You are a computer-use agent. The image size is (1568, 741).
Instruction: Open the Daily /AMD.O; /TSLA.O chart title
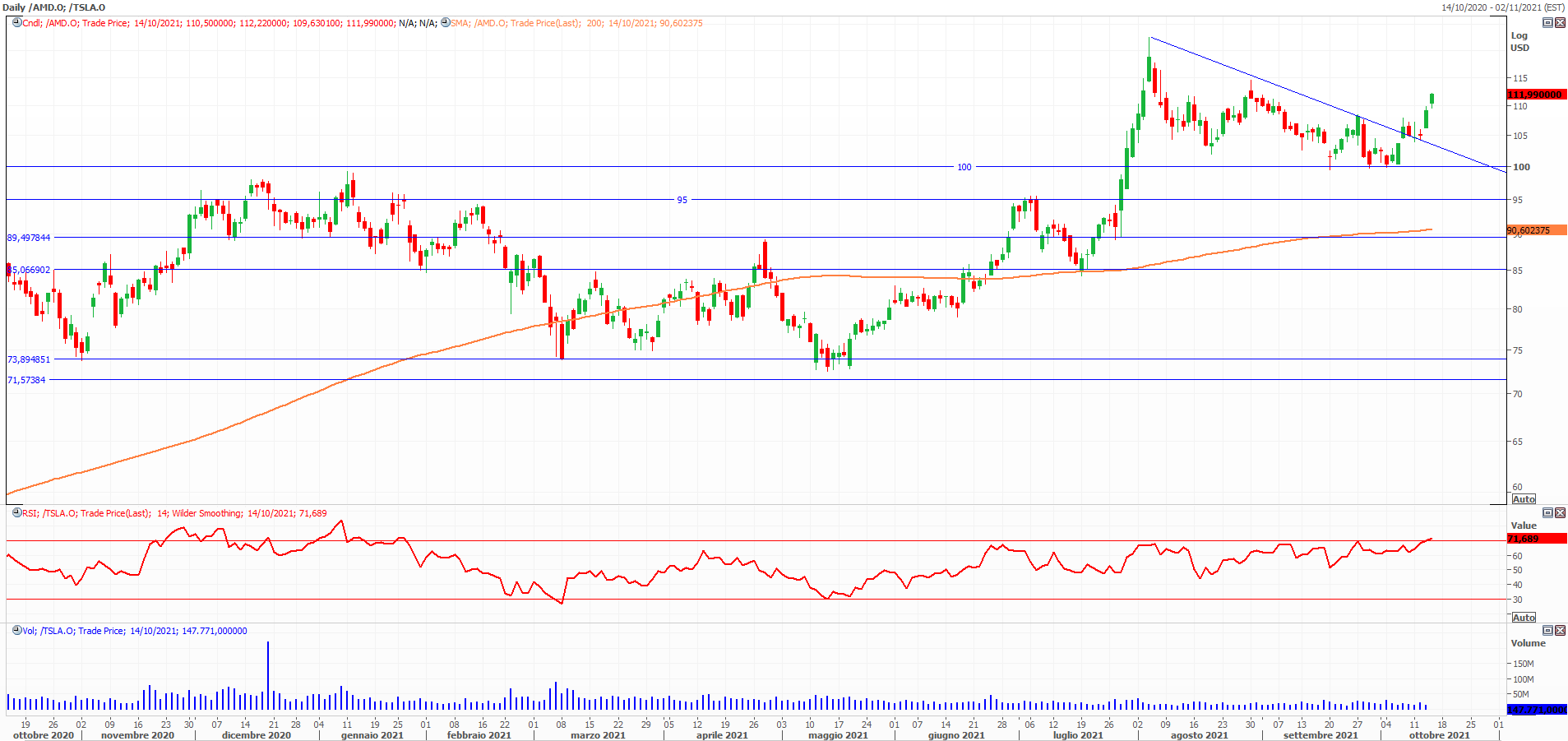tap(54, 7)
